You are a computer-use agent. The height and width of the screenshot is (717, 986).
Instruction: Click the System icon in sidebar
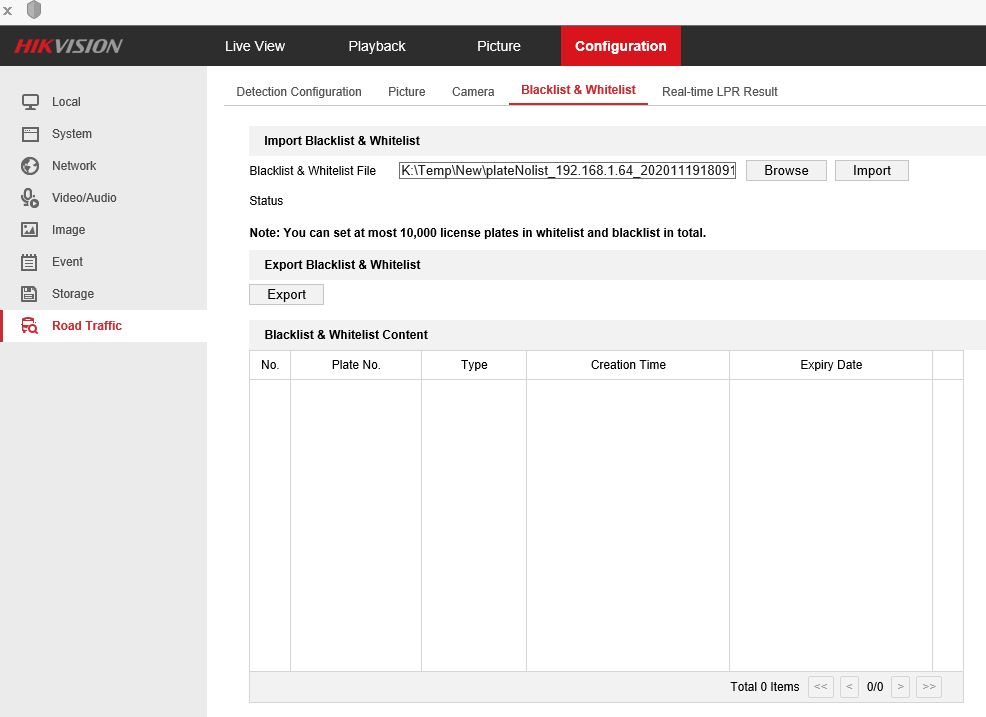(x=30, y=134)
